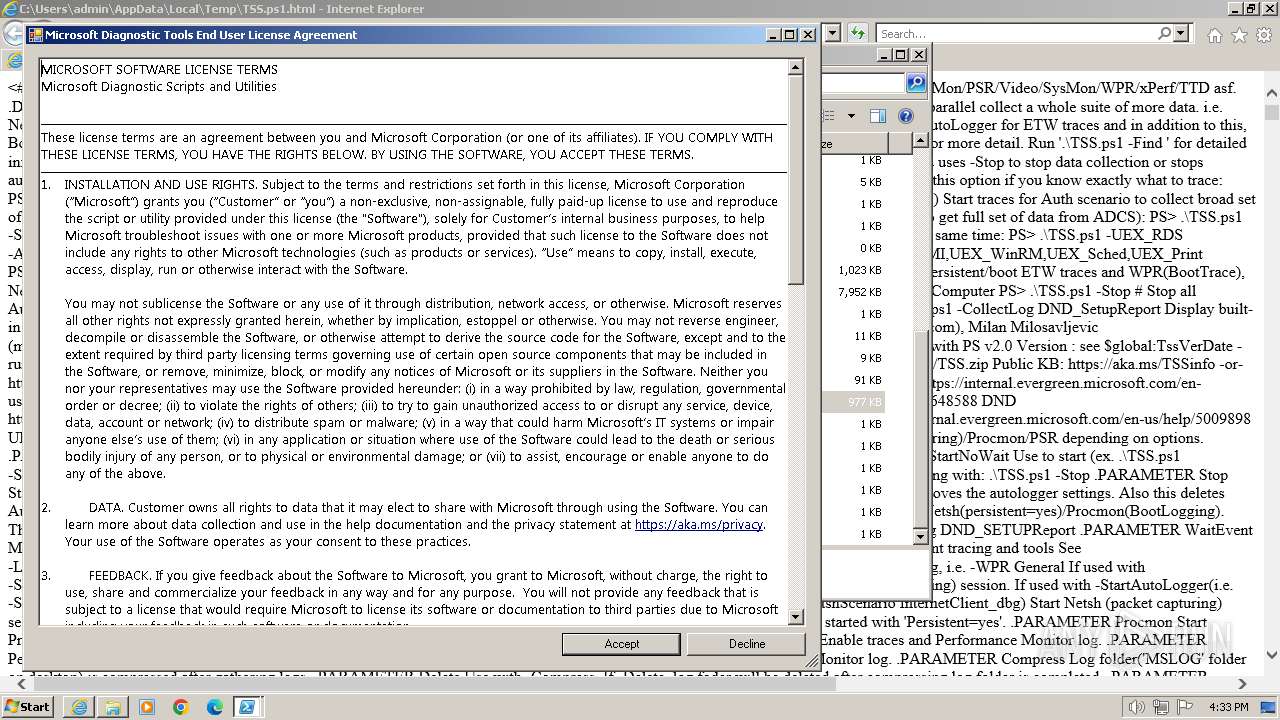
Task: Open the Start menu
Action: click(x=27, y=706)
